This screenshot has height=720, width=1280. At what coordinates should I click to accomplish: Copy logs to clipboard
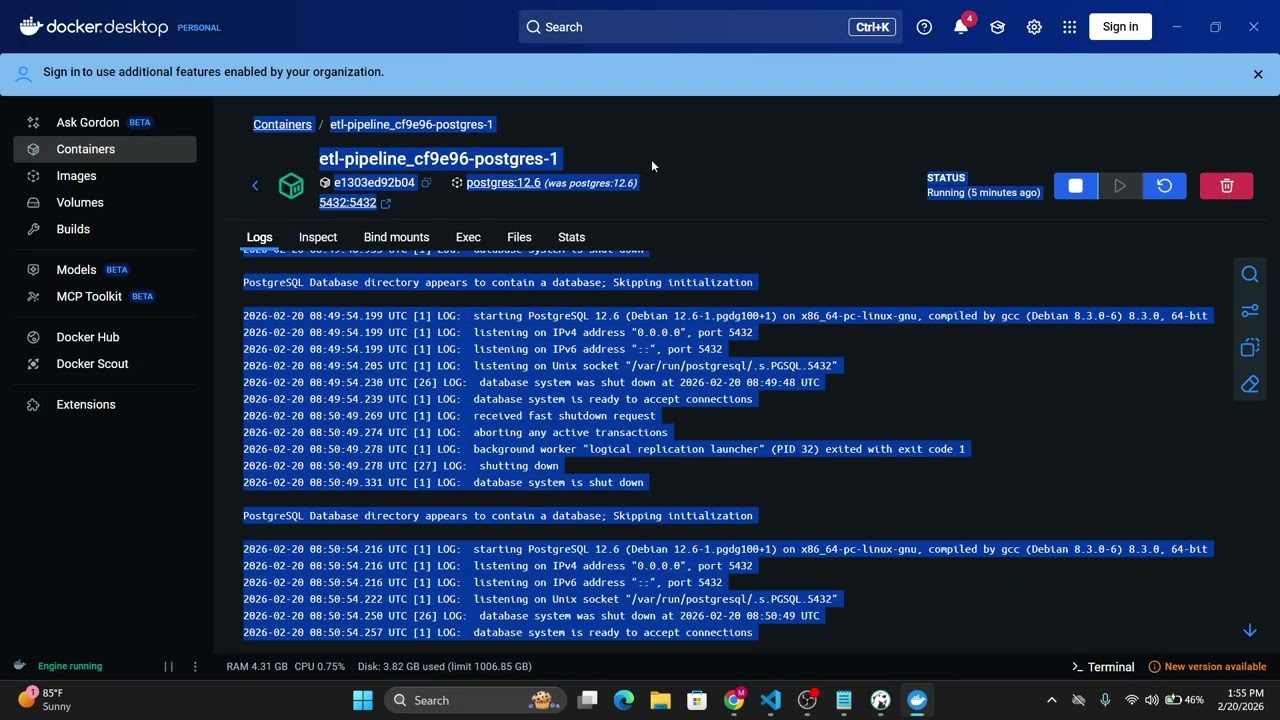click(x=1250, y=348)
